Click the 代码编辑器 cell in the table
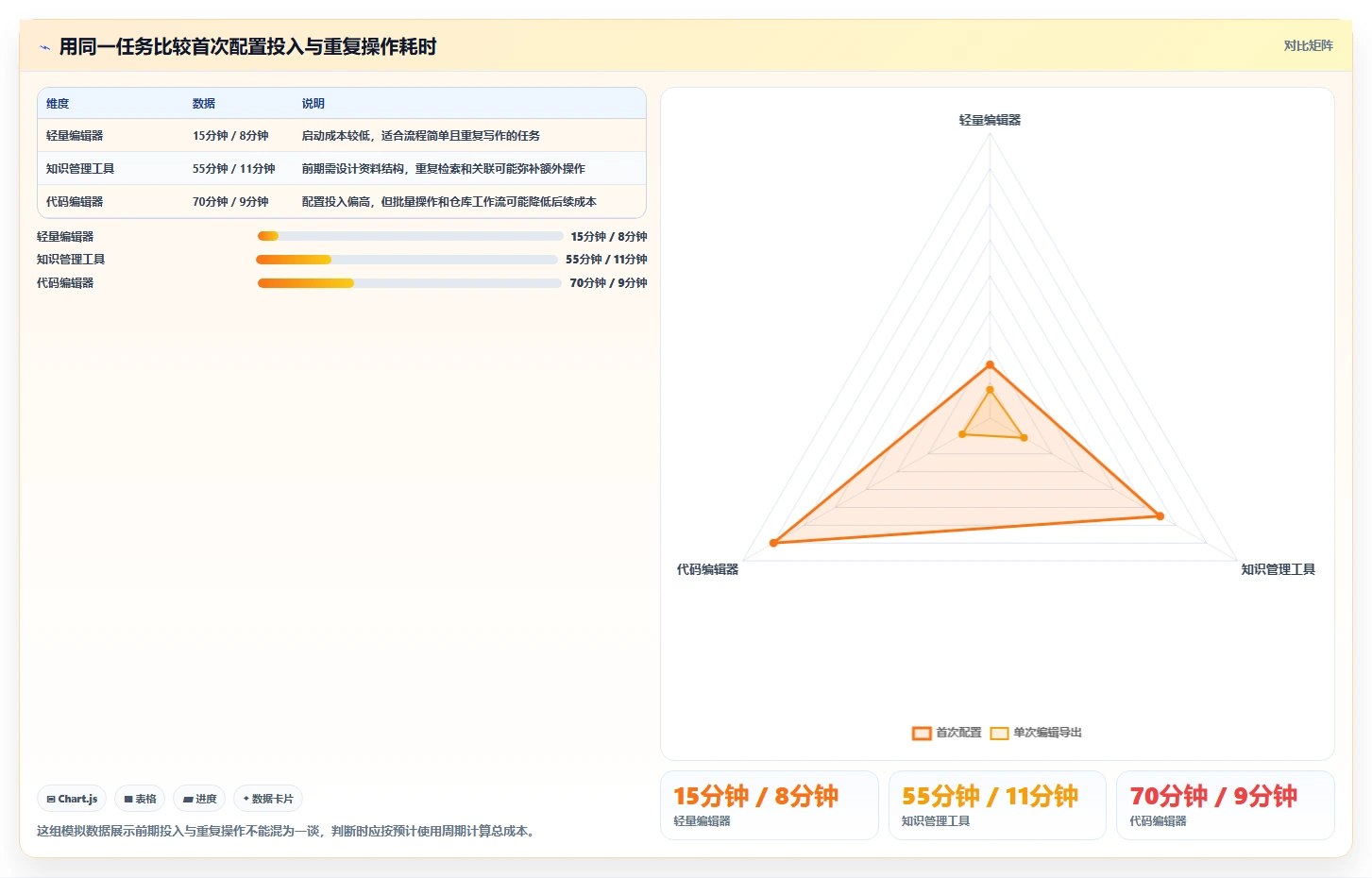This screenshot has height=878, width=1372. coord(75,202)
